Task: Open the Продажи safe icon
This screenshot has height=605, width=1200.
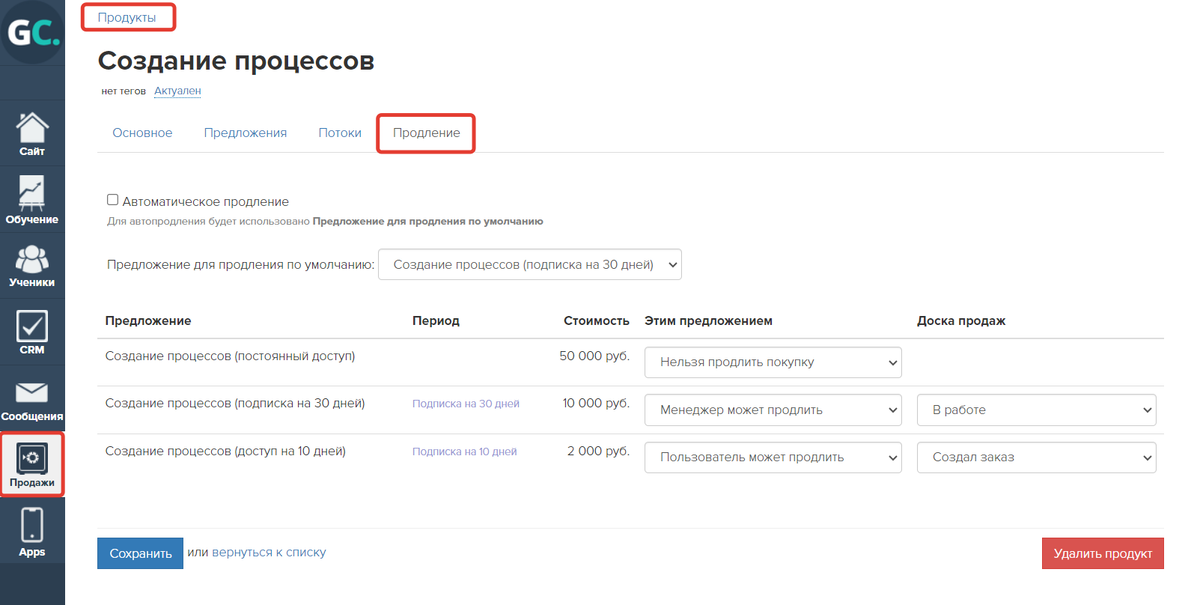Action: [x=32, y=459]
